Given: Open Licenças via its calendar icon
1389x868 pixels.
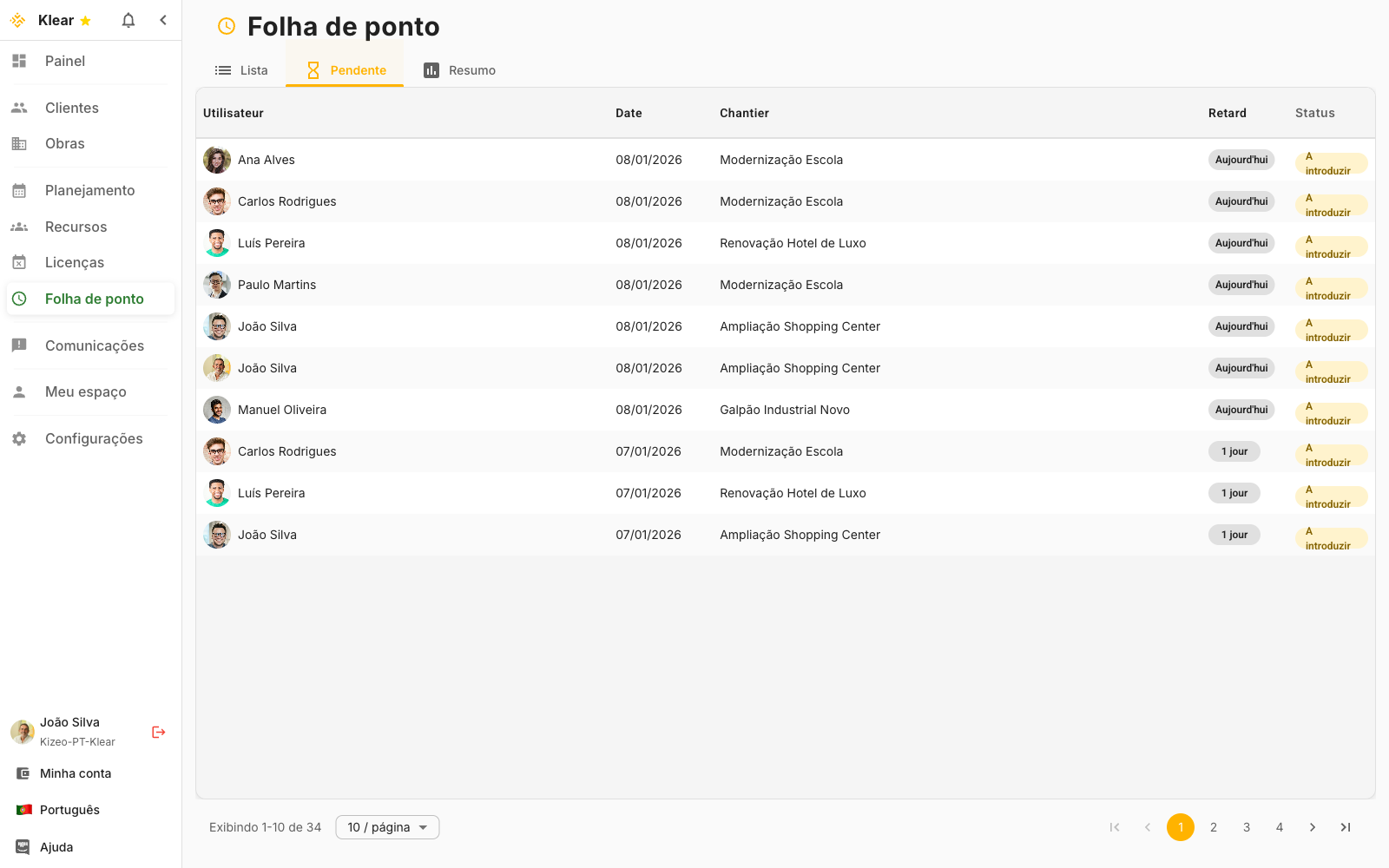Looking at the screenshot, I should point(19,261).
